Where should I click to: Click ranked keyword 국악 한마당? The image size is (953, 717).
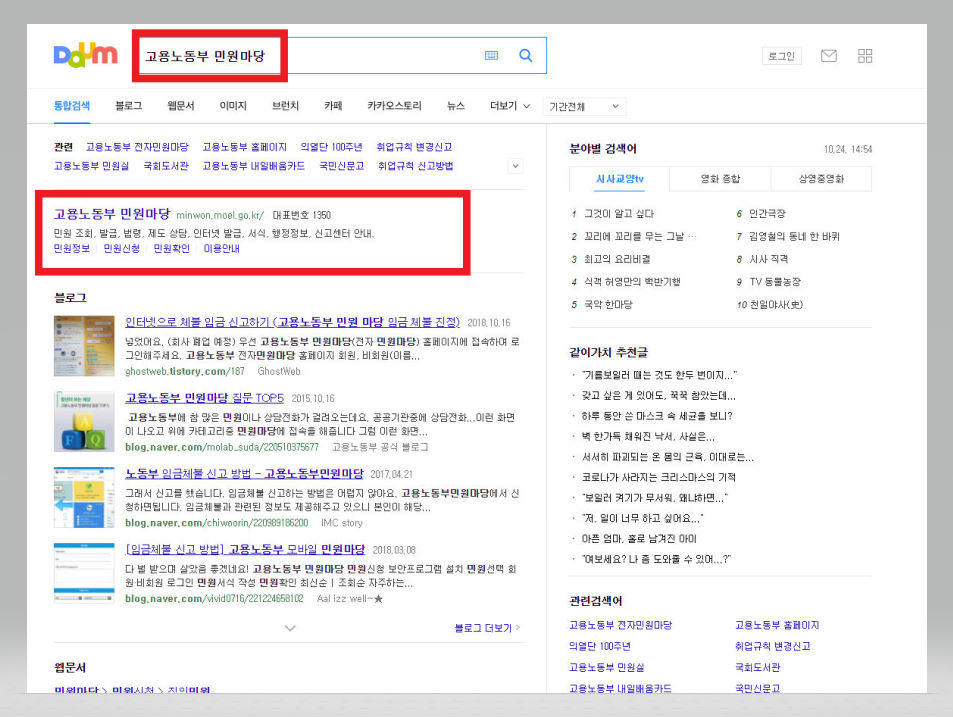point(608,304)
